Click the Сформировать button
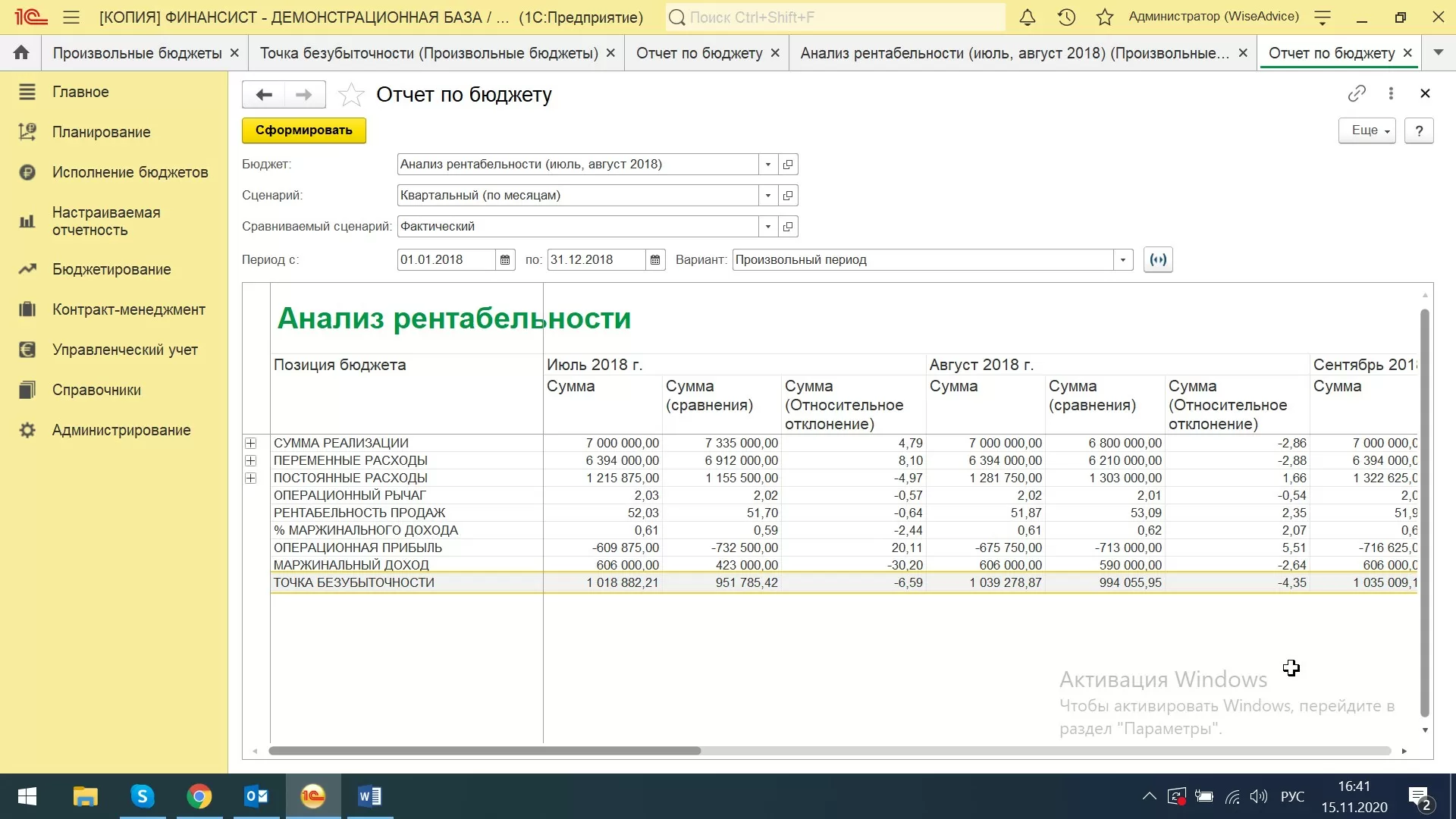Screen dimensions: 1456x819 pyautogui.click(x=303, y=130)
